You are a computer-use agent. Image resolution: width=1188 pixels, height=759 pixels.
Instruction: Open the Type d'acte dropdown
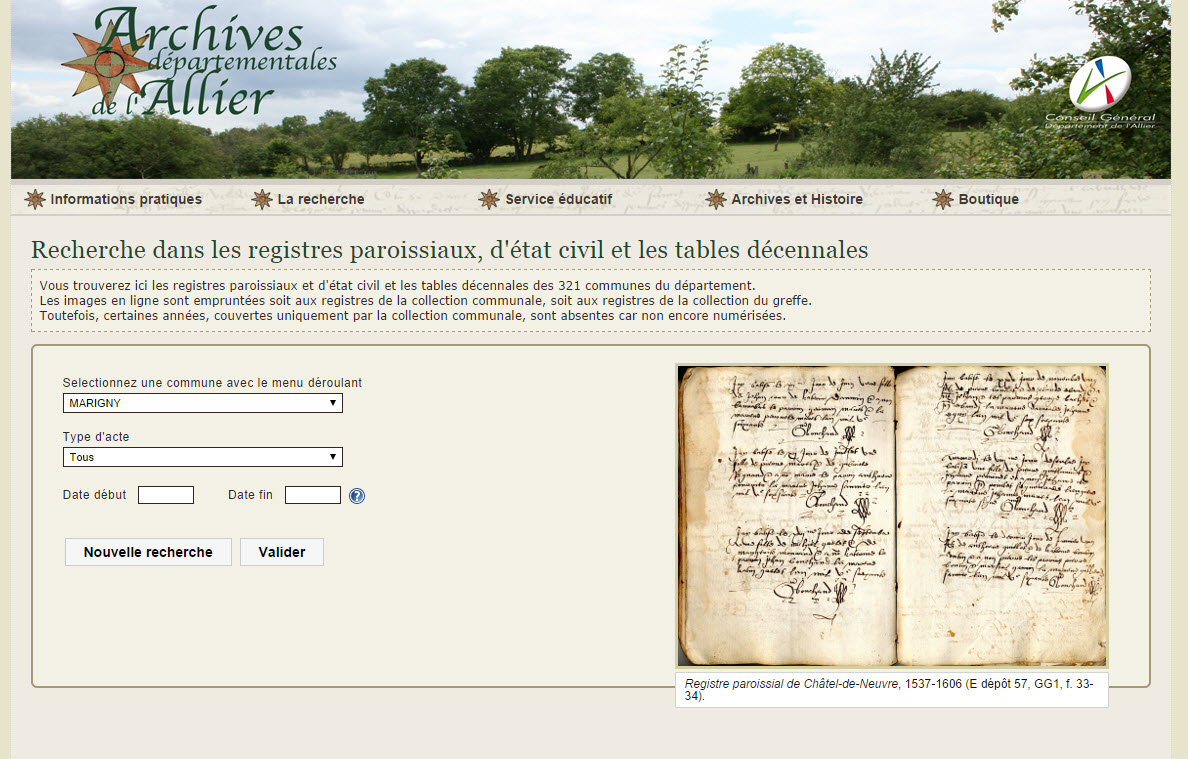(x=202, y=457)
